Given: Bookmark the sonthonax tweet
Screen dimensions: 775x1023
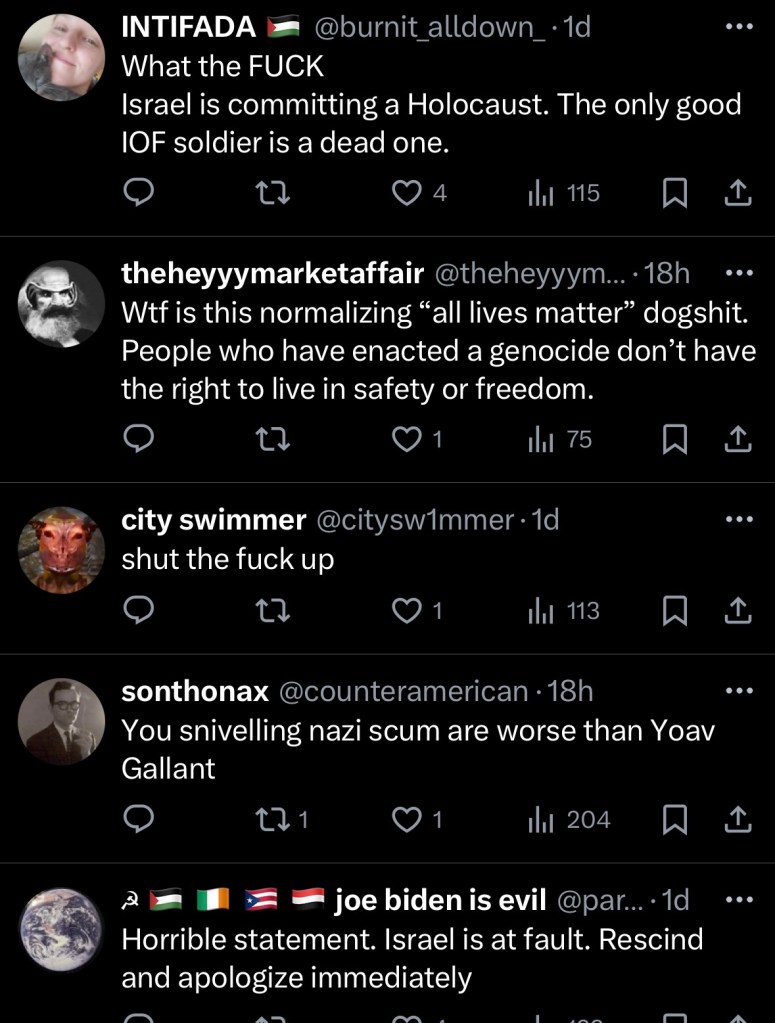Looking at the screenshot, I should pos(676,820).
